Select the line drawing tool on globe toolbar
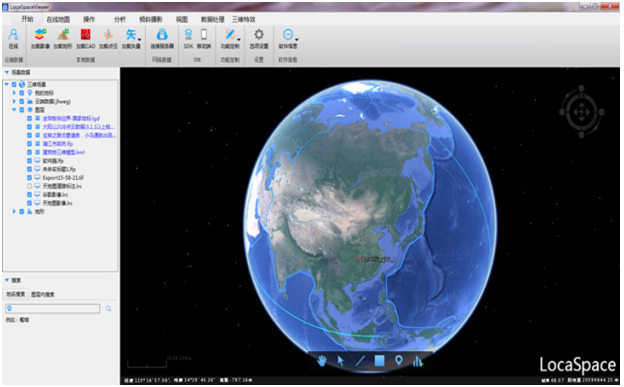 pos(360,361)
